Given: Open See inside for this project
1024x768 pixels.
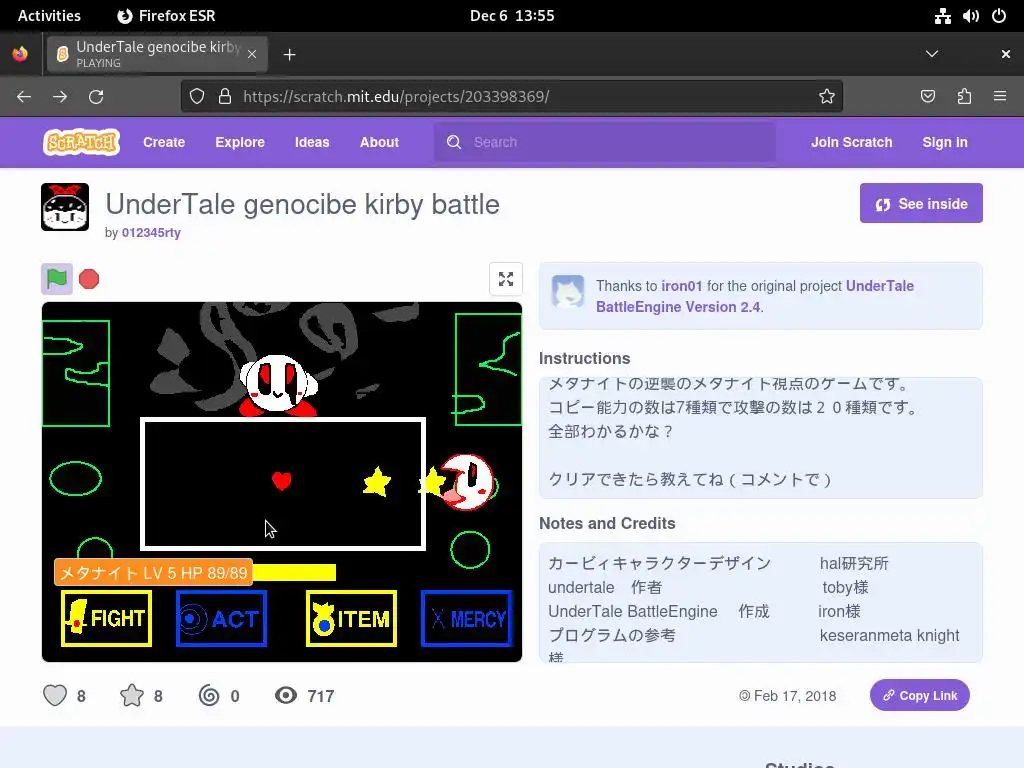Looking at the screenshot, I should [x=921, y=203].
